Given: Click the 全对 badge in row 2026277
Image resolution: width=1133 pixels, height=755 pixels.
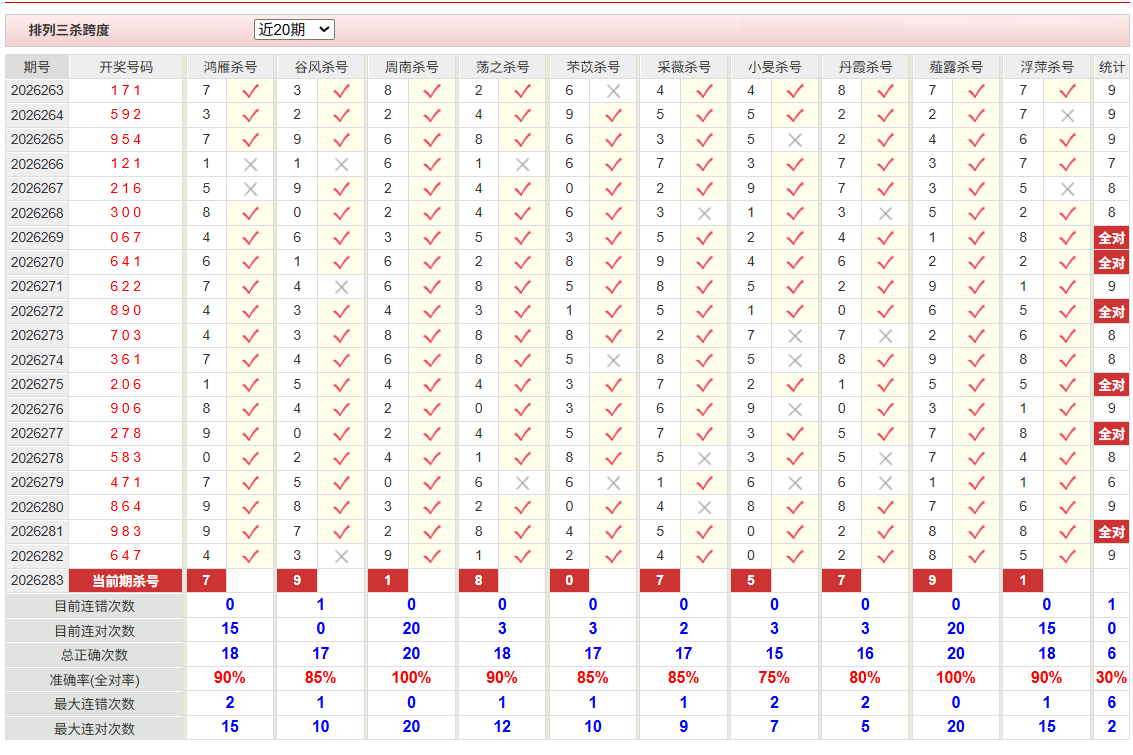Looking at the screenshot, I should 1111,433.
